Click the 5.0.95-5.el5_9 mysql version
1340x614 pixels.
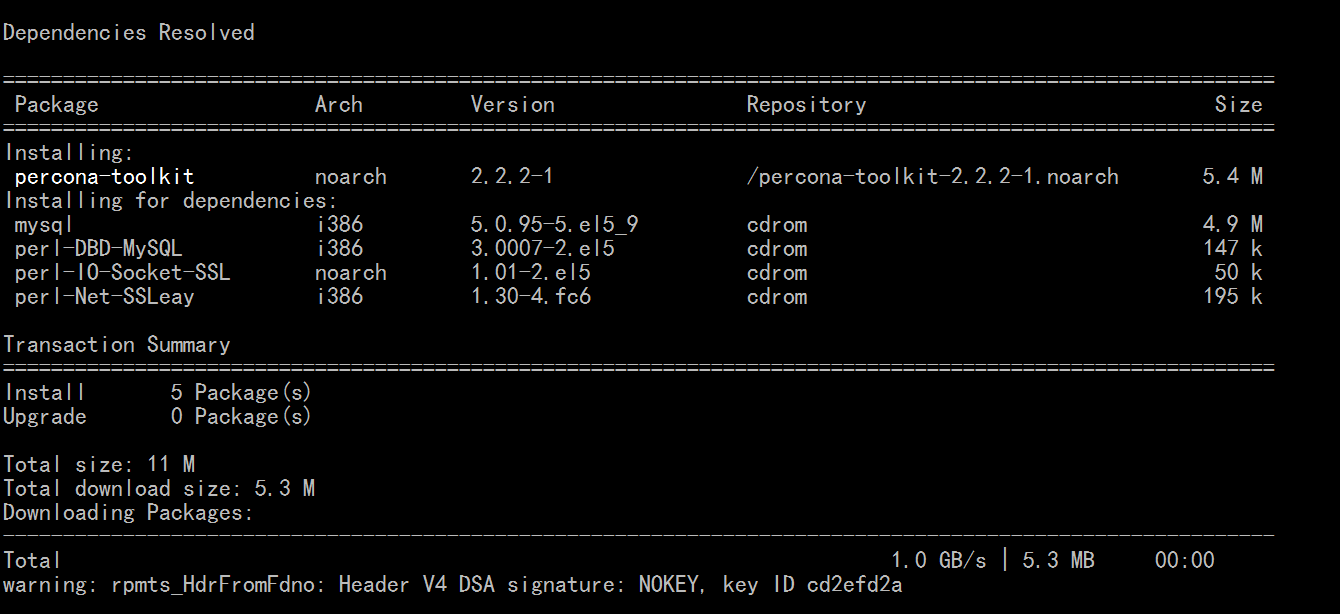554,225
